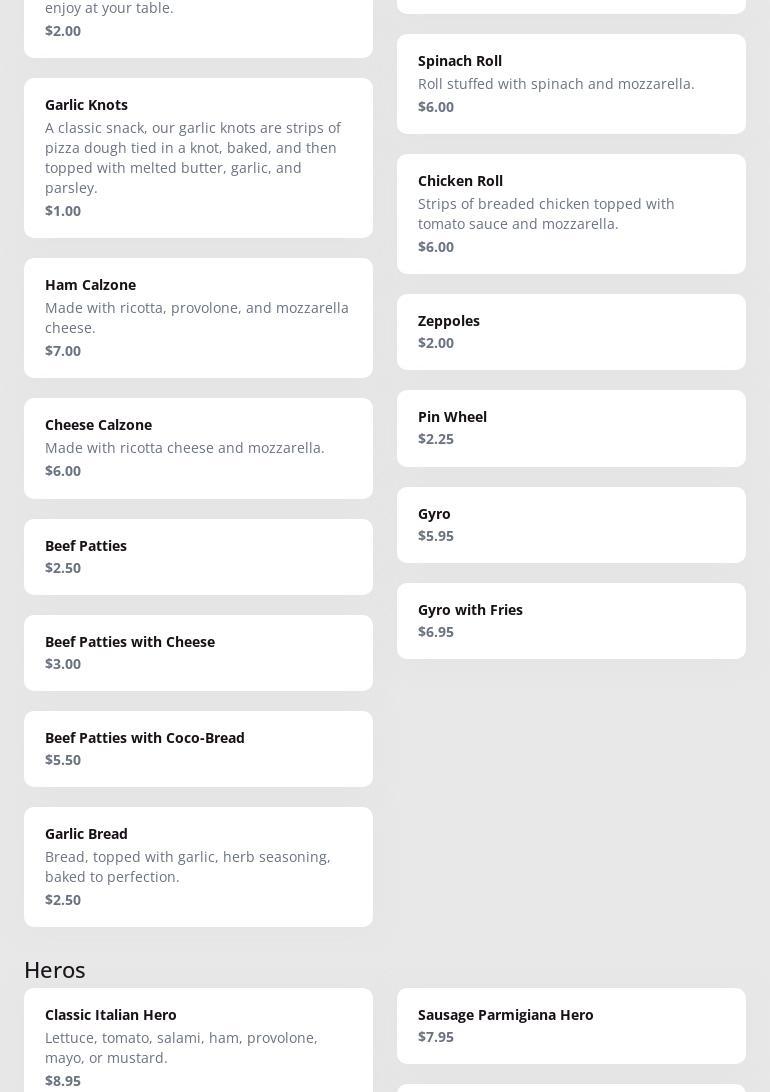Screen dimensions: 770x1092
Task: Open the Sausage Parmigiana Hero item
Action: (571, 1025)
